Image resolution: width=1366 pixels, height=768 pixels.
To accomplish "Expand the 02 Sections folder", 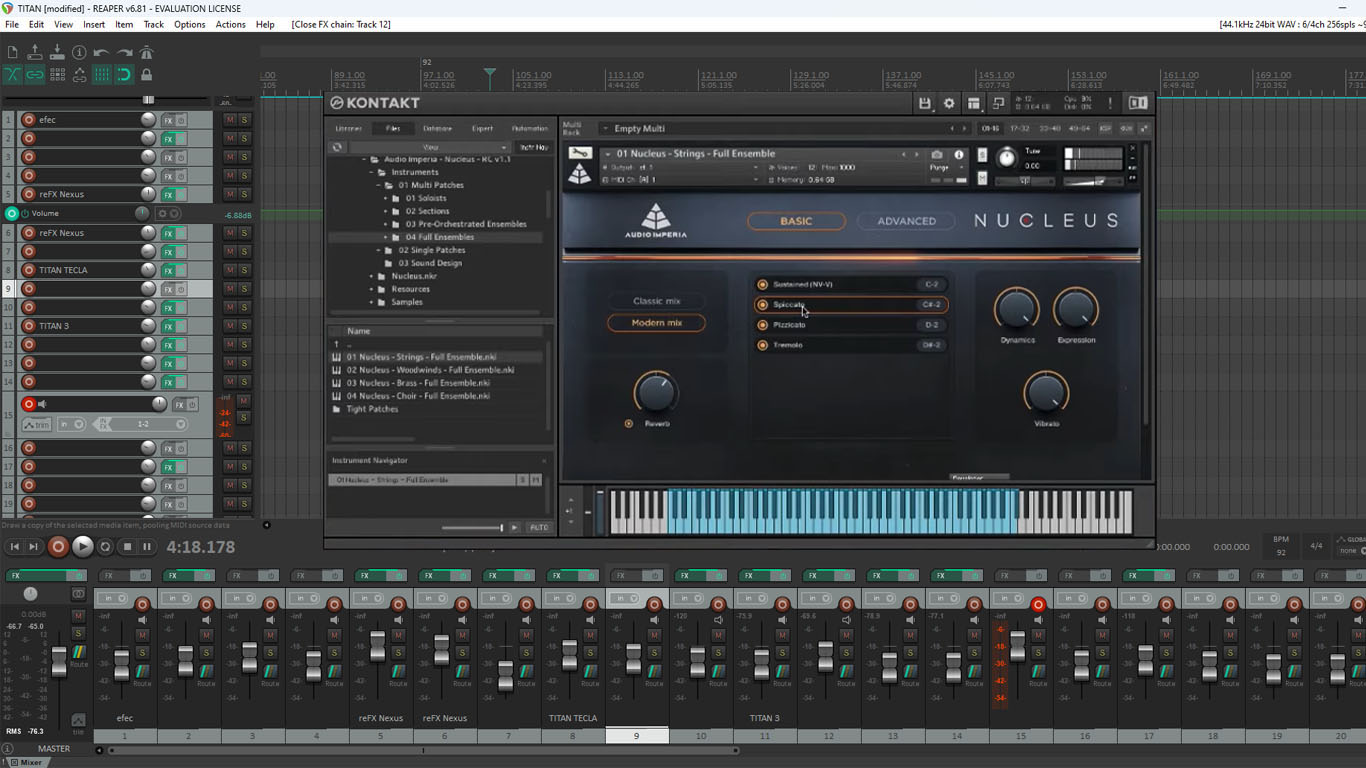I will click(385, 211).
